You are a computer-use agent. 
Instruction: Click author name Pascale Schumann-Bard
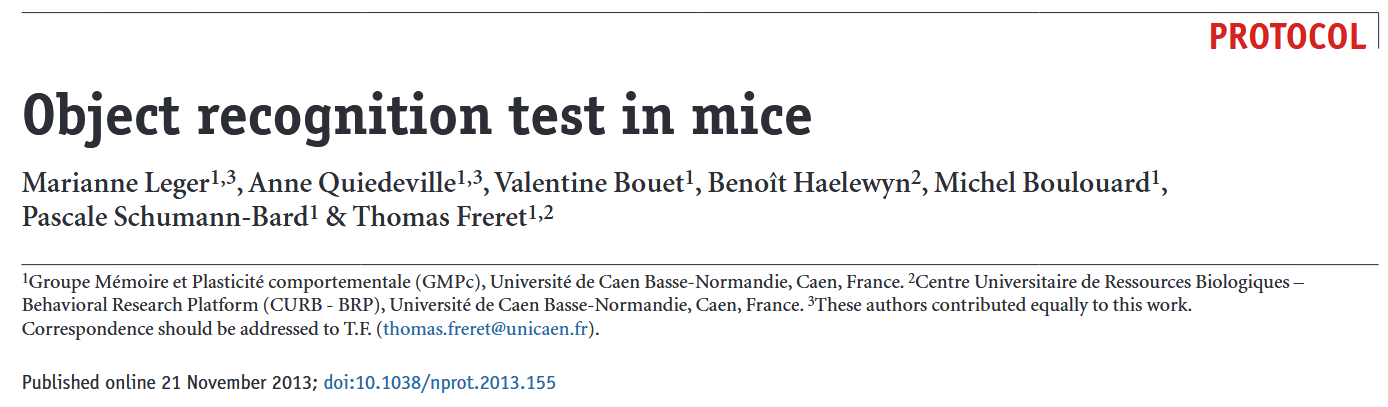pyautogui.click(x=165, y=218)
